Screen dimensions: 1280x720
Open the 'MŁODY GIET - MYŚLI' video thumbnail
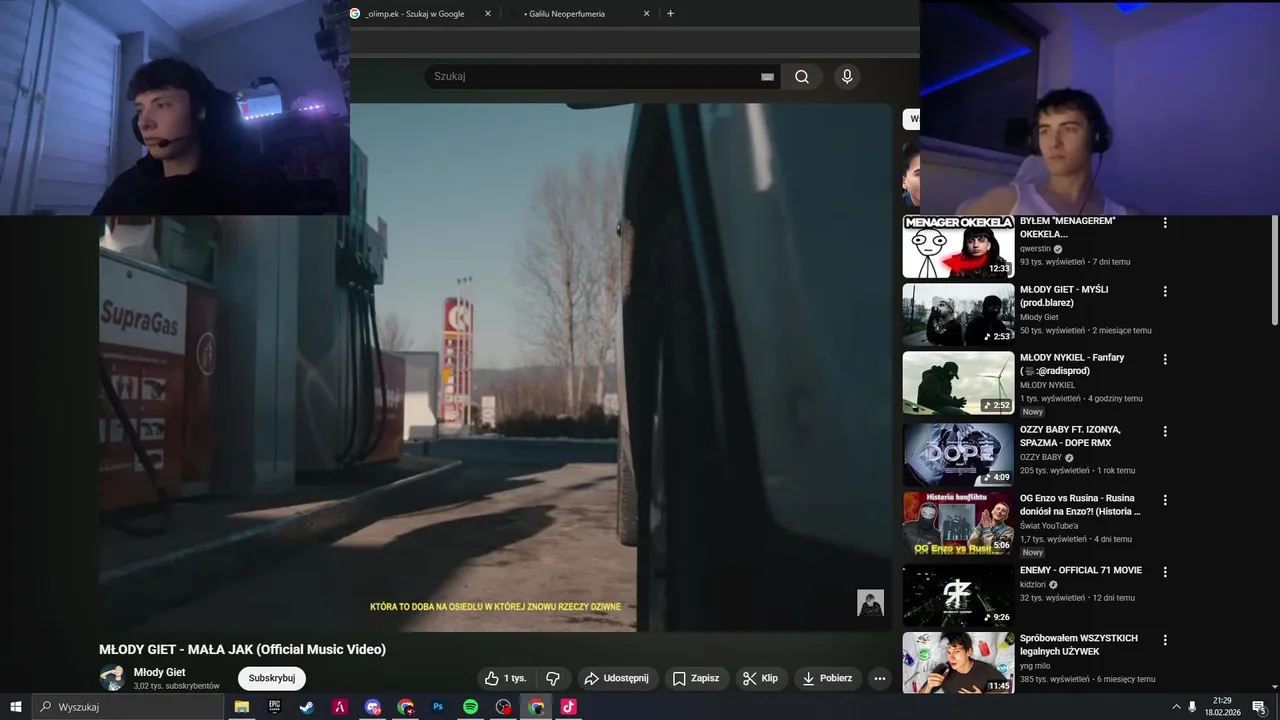point(958,315)
